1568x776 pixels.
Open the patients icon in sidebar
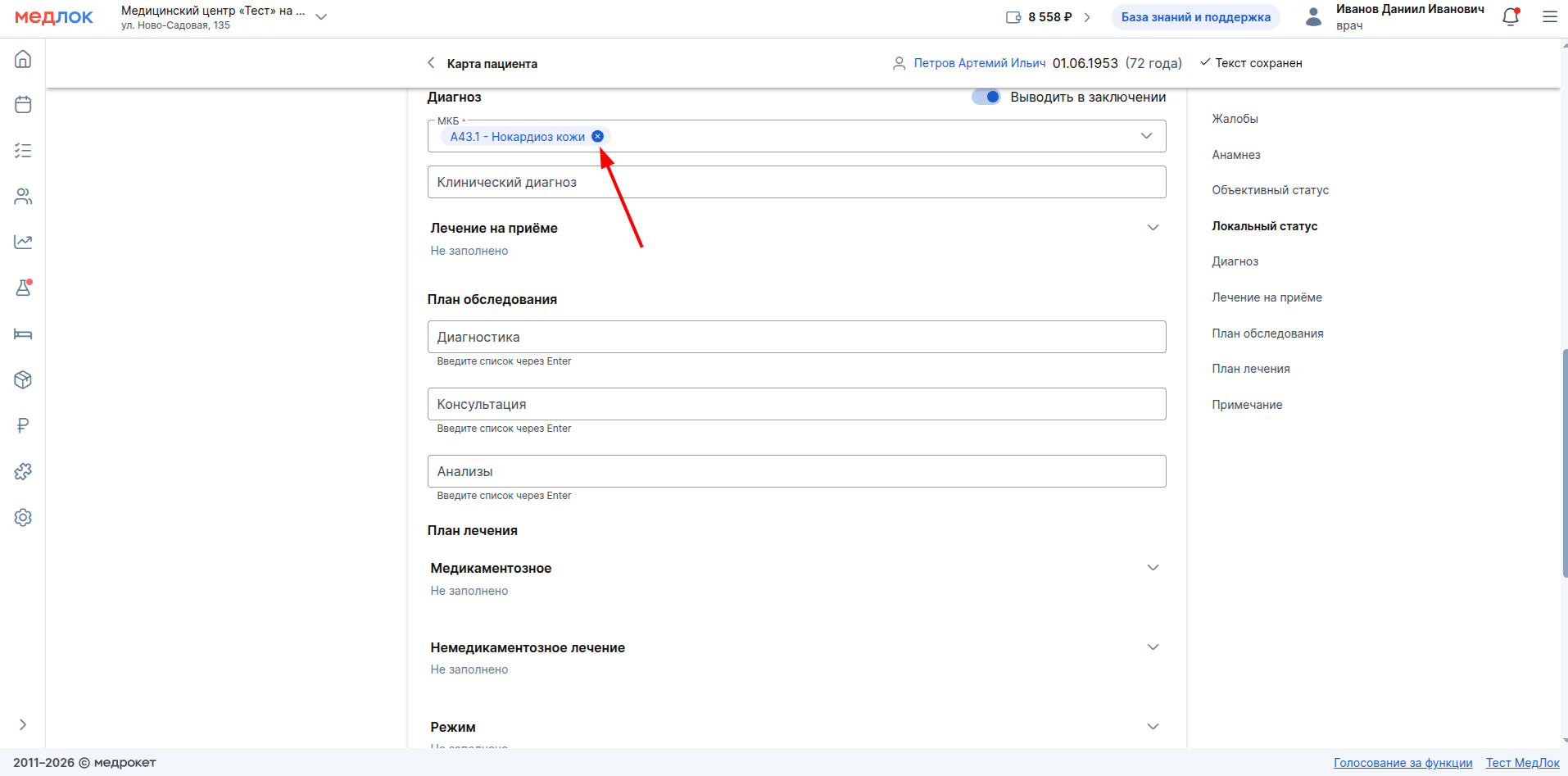[x=23, y=197]
